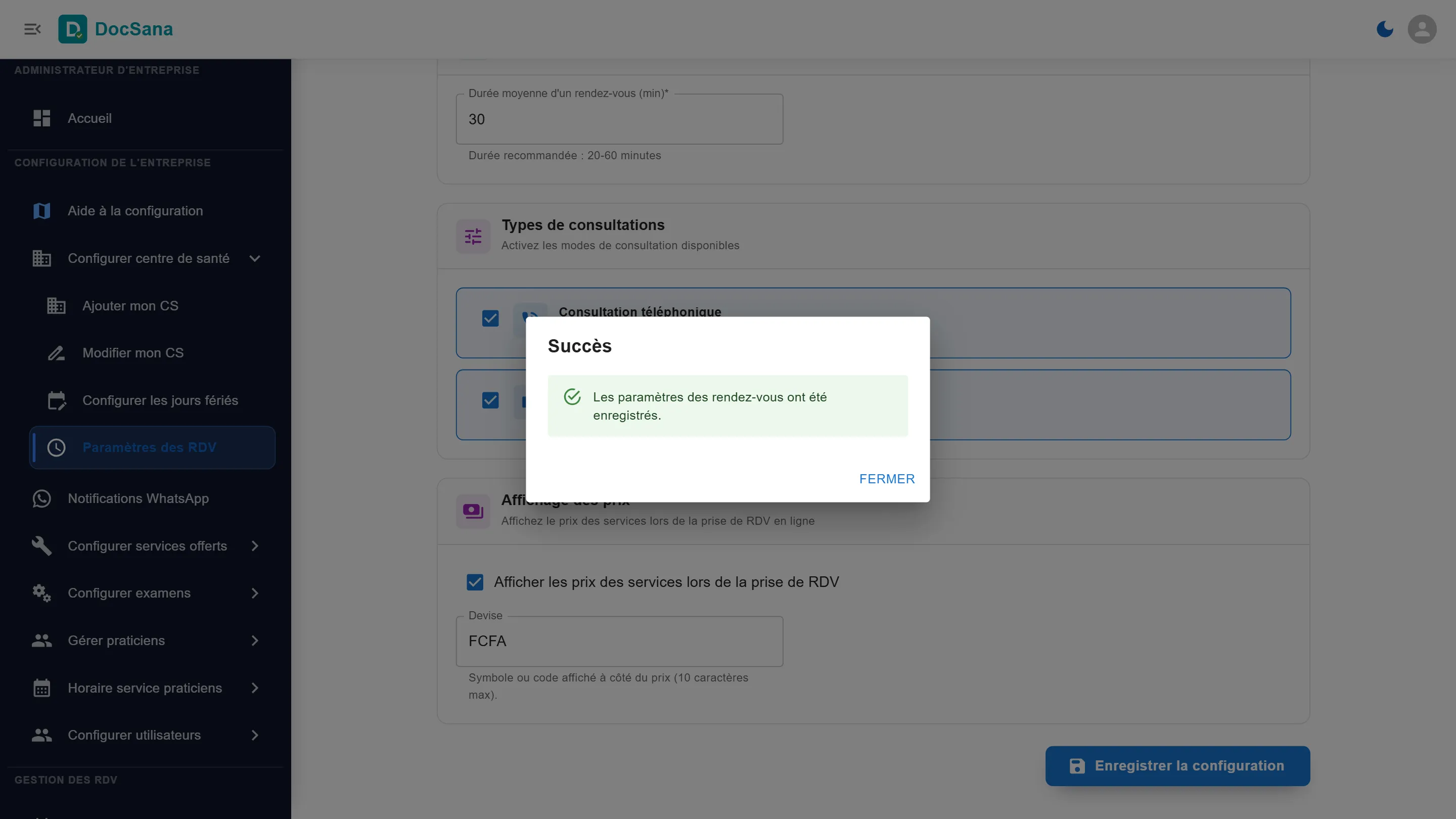
Task: Select Modifier mon CS menu entry
Action: [x=152, y=353]
